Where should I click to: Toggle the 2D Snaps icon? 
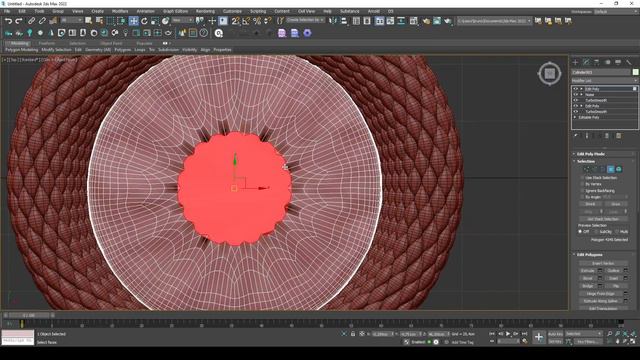[x=236, y=20]
